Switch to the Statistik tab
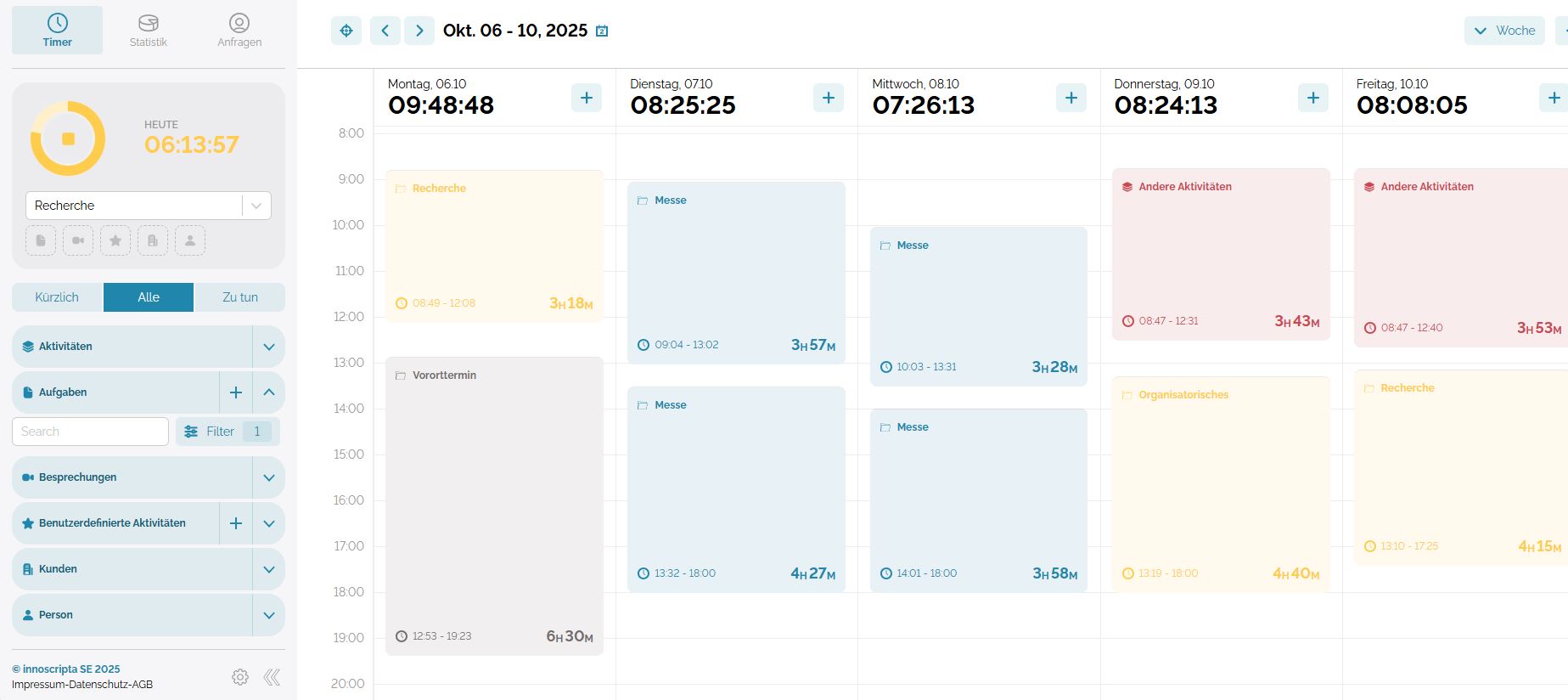This screenshot has width=1568, height=700. click(149, 31)
